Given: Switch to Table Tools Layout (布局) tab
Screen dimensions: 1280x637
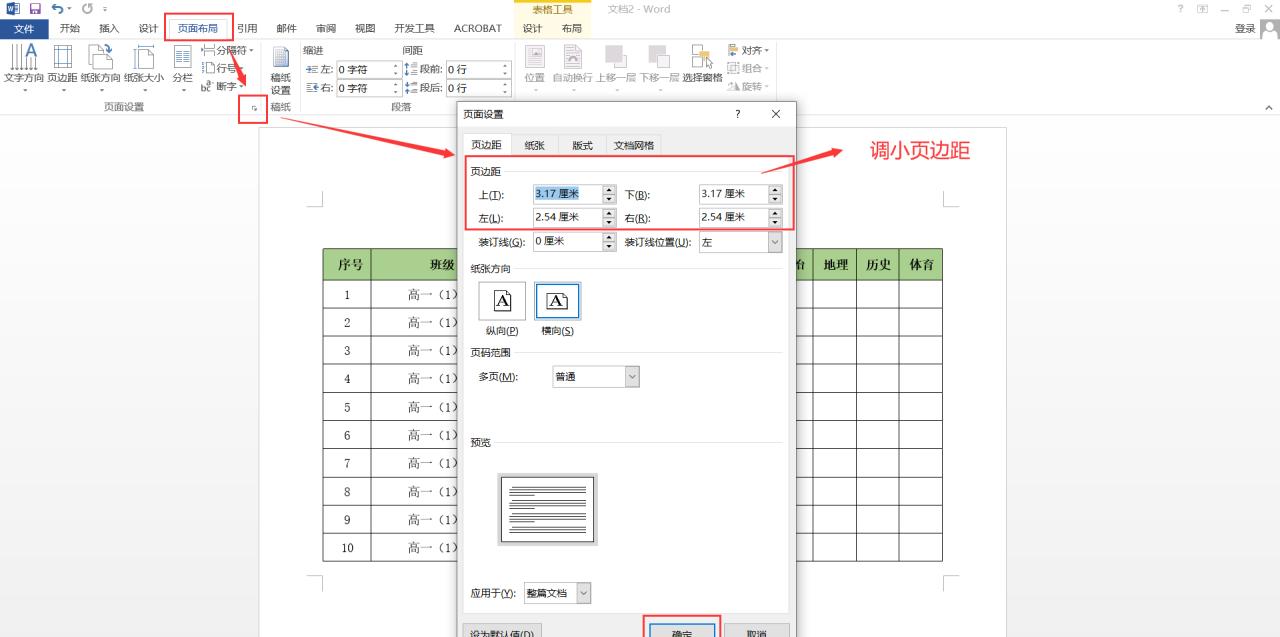Looking at the screenshot, I should tap(571, 28).
